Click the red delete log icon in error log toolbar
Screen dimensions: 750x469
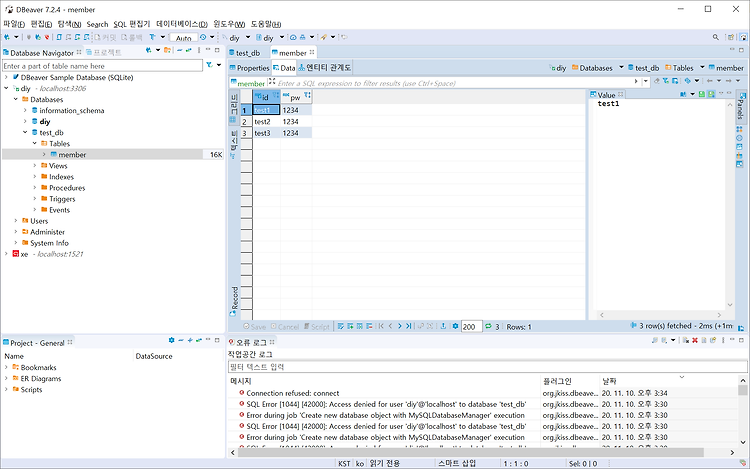695,340
